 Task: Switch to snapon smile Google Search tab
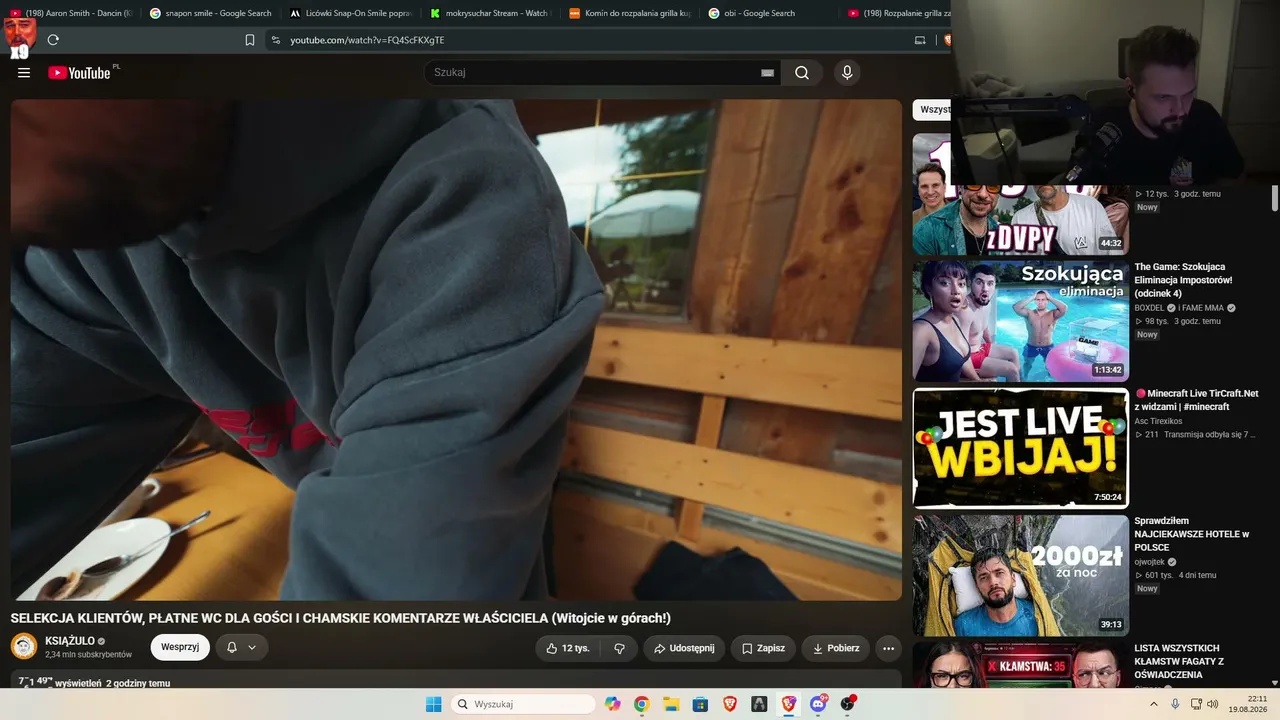pyautogui.click(x=211, y=13)
